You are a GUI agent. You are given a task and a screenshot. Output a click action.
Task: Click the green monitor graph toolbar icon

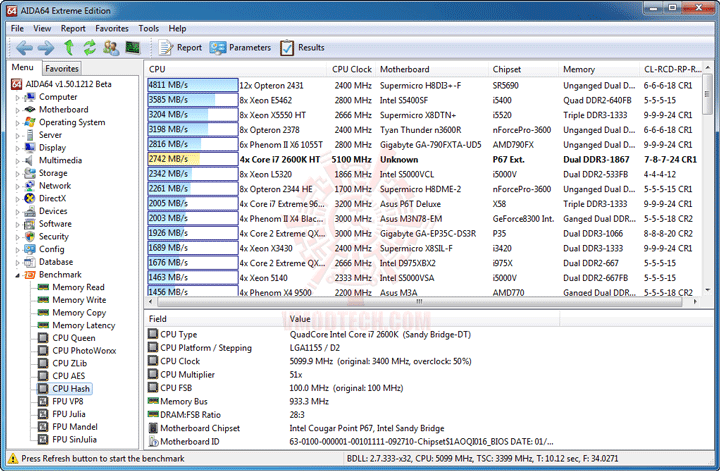click(x=133, y=47)
